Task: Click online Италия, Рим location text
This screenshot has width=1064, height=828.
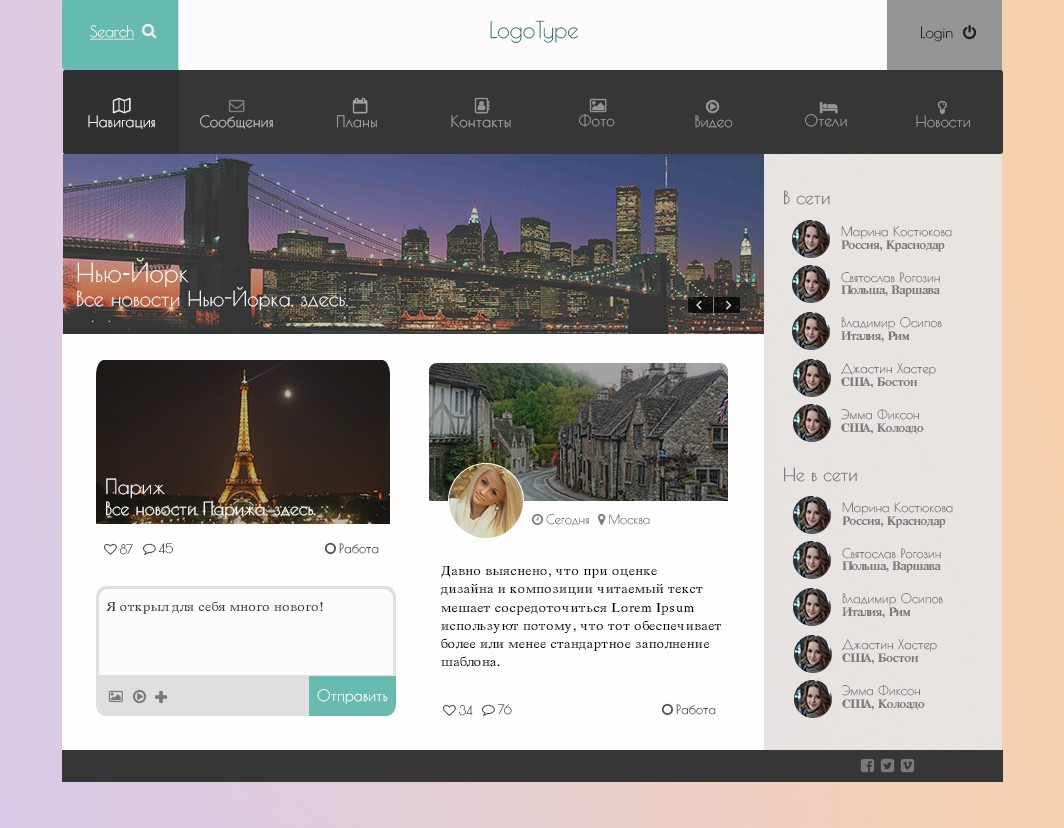Action: point(875,336)
